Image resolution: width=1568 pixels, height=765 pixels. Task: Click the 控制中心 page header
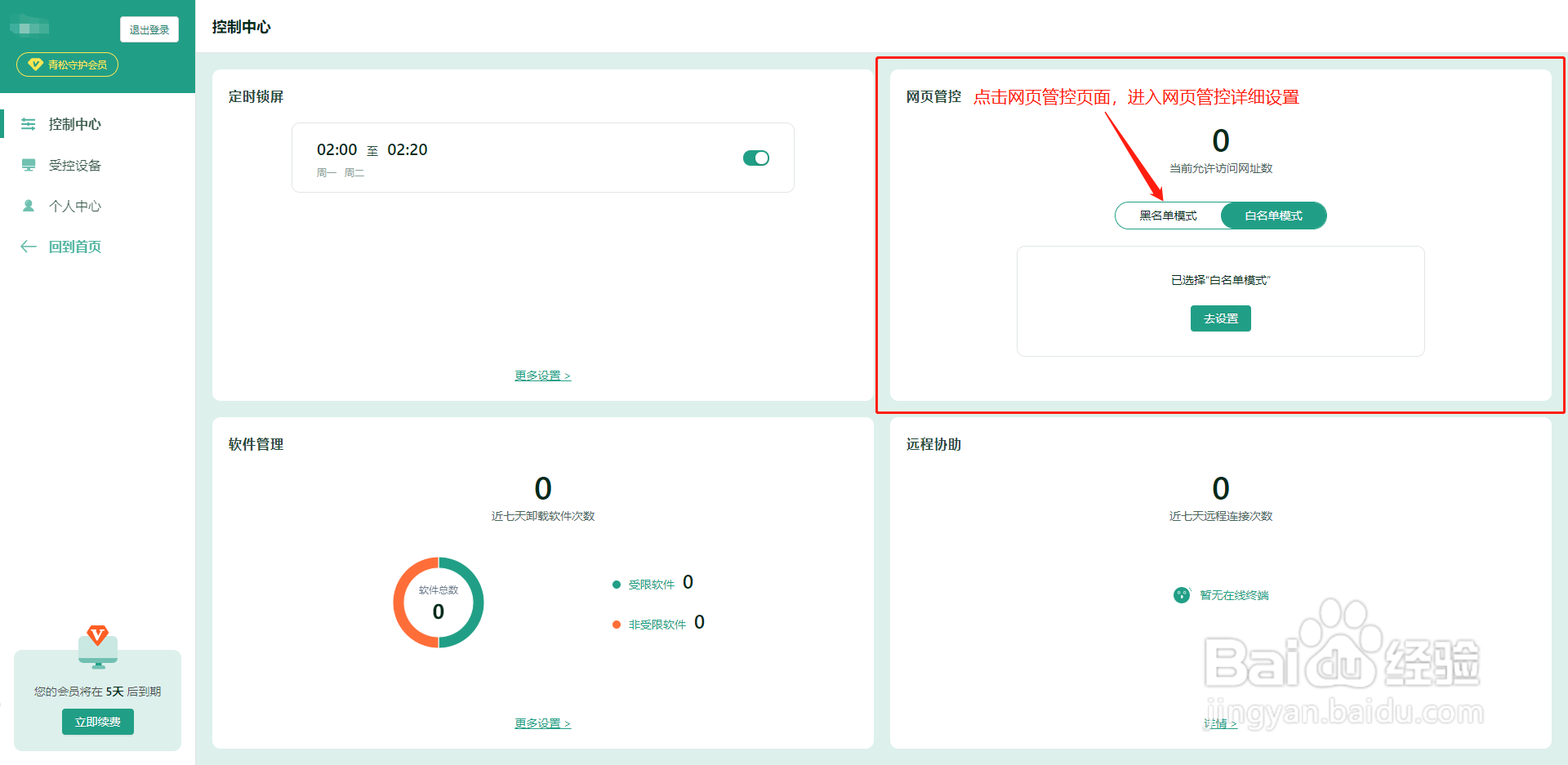242,27
